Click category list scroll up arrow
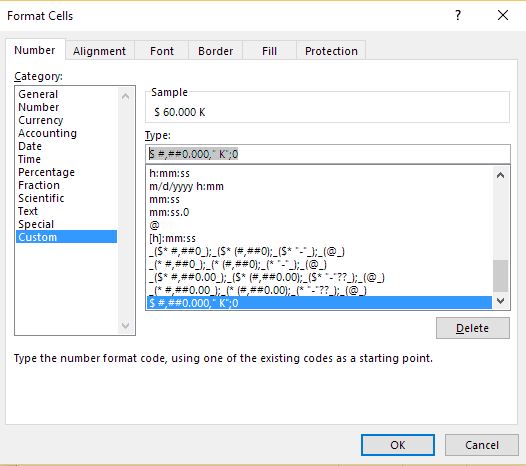 coord(125,97)
